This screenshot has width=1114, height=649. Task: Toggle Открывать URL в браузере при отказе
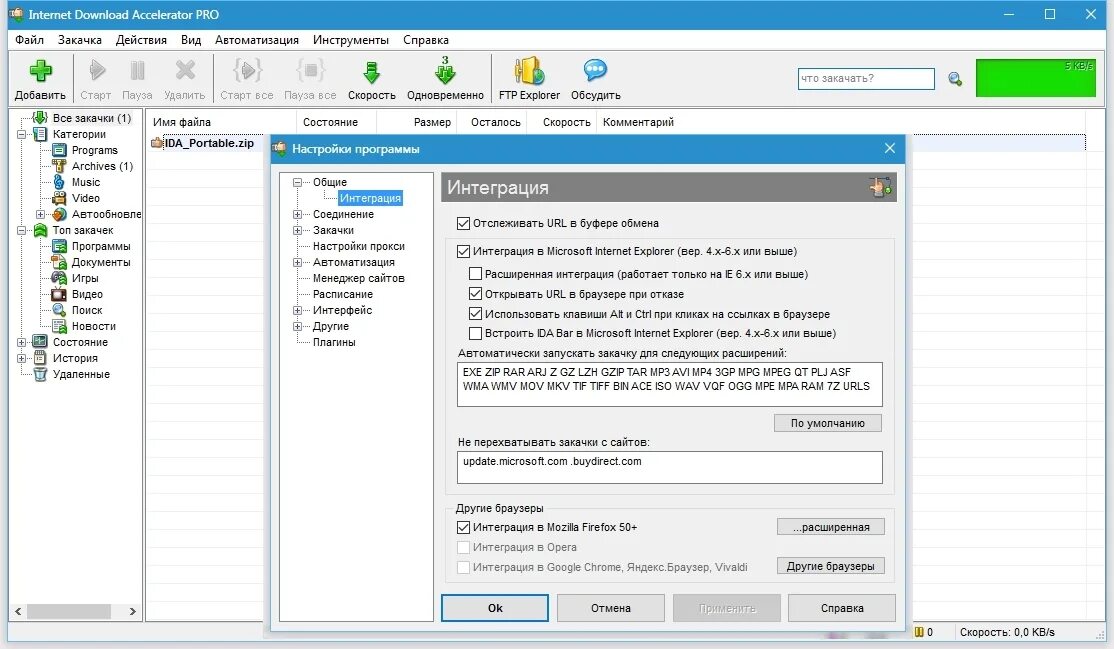click(475, 294)
